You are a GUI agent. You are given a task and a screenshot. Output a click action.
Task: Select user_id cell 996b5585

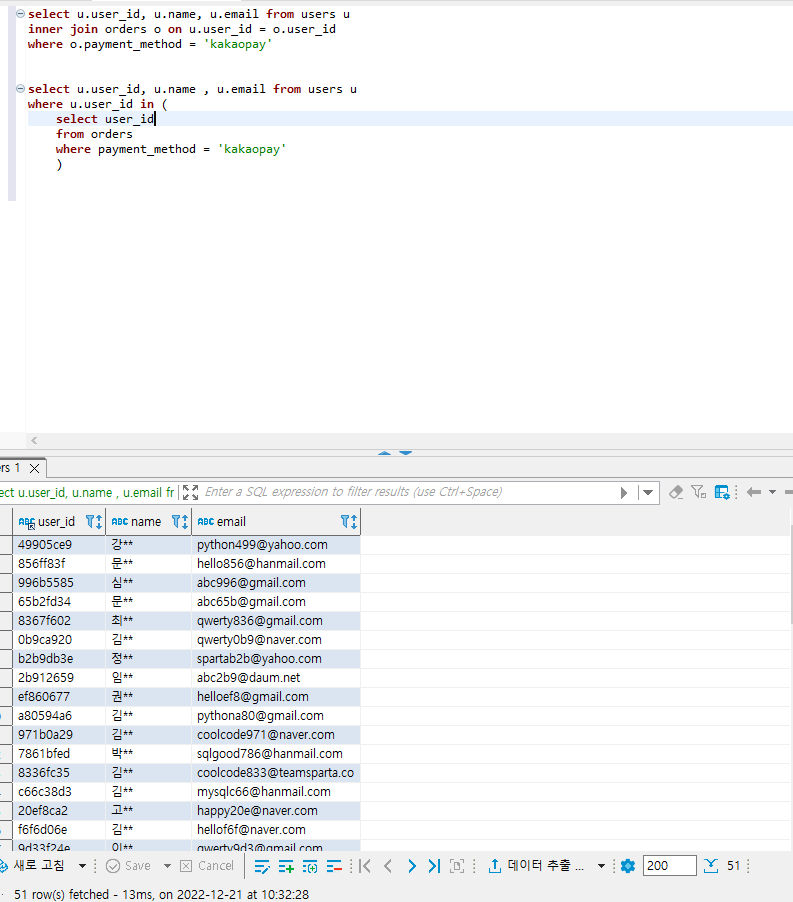click(59, 583)
